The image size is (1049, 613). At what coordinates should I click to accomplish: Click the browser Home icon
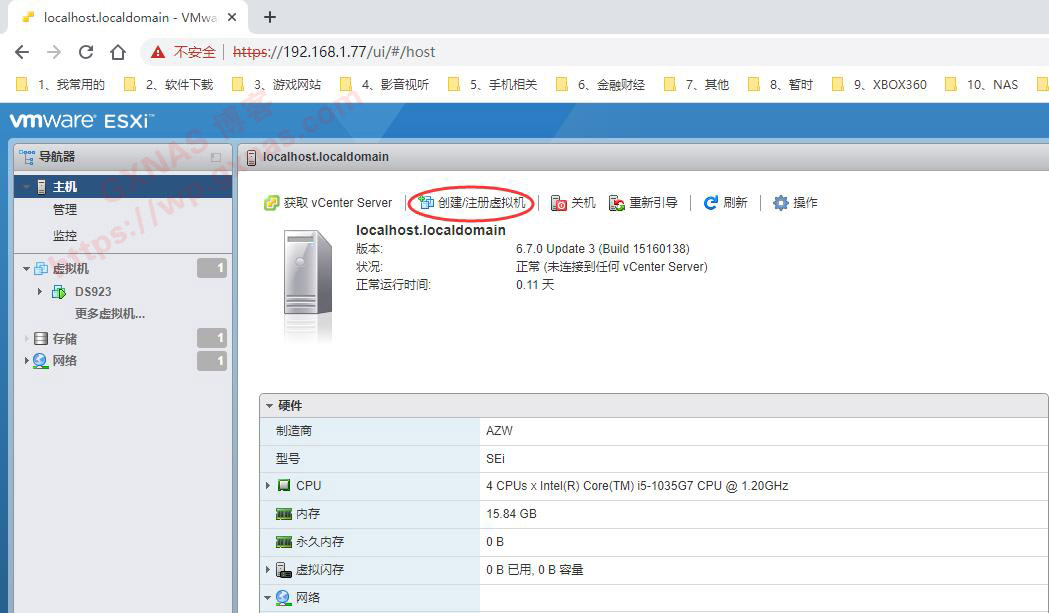pos(118,52)
